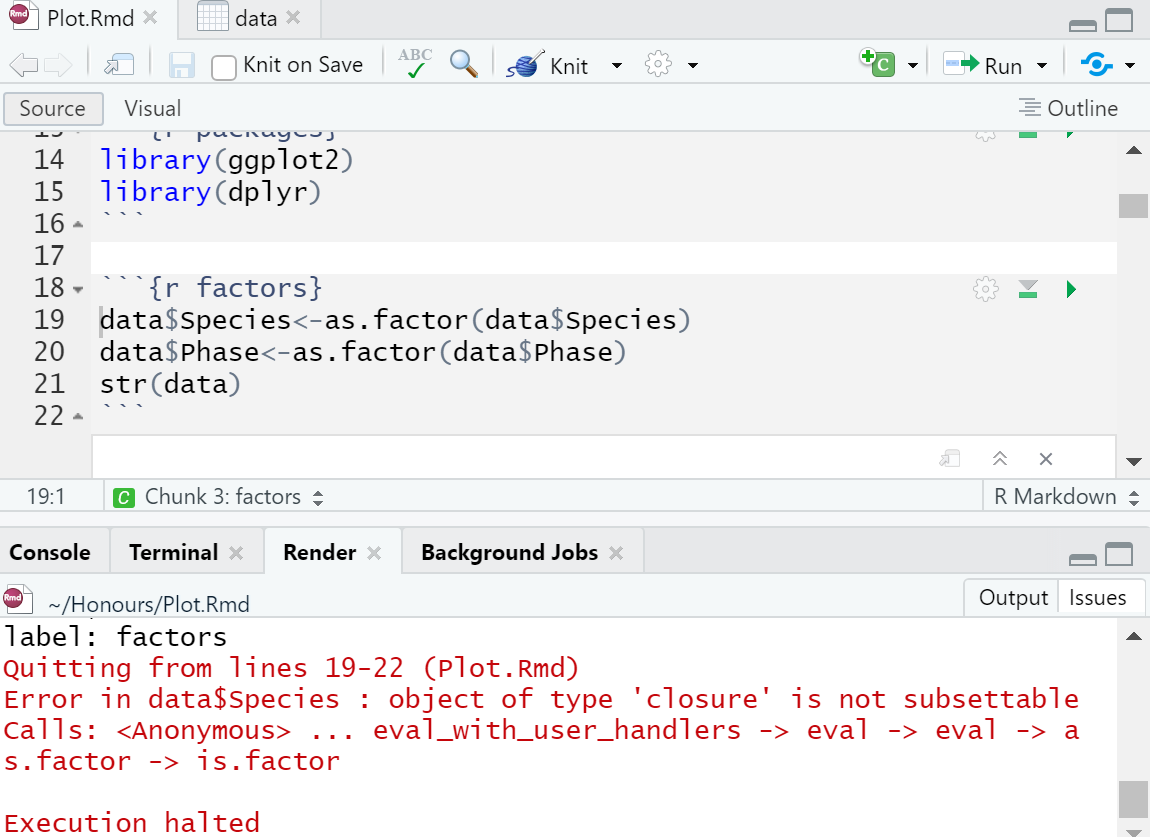
Task: Switch to the Console tab
Action: click(50, 552)
